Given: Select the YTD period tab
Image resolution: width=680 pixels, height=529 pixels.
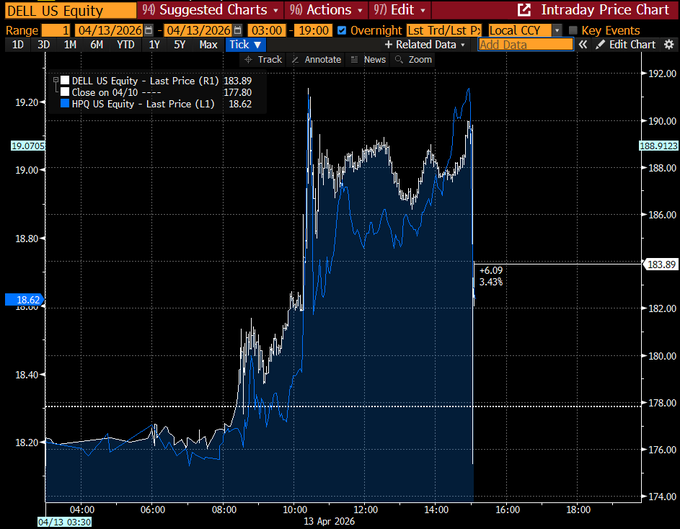Looking at the screenshot, I should 125,45.
